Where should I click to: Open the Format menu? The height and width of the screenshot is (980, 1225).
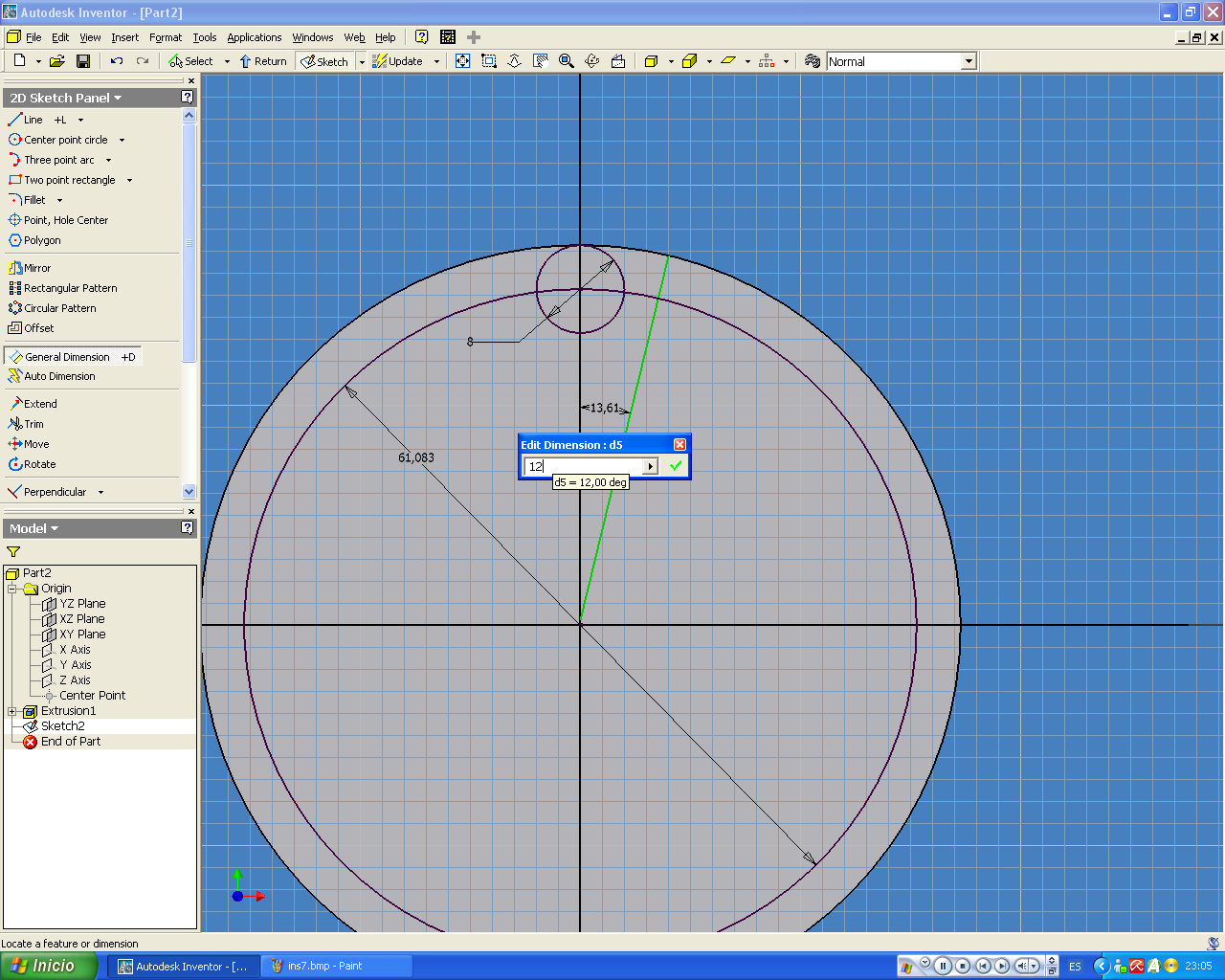[165, 37]
